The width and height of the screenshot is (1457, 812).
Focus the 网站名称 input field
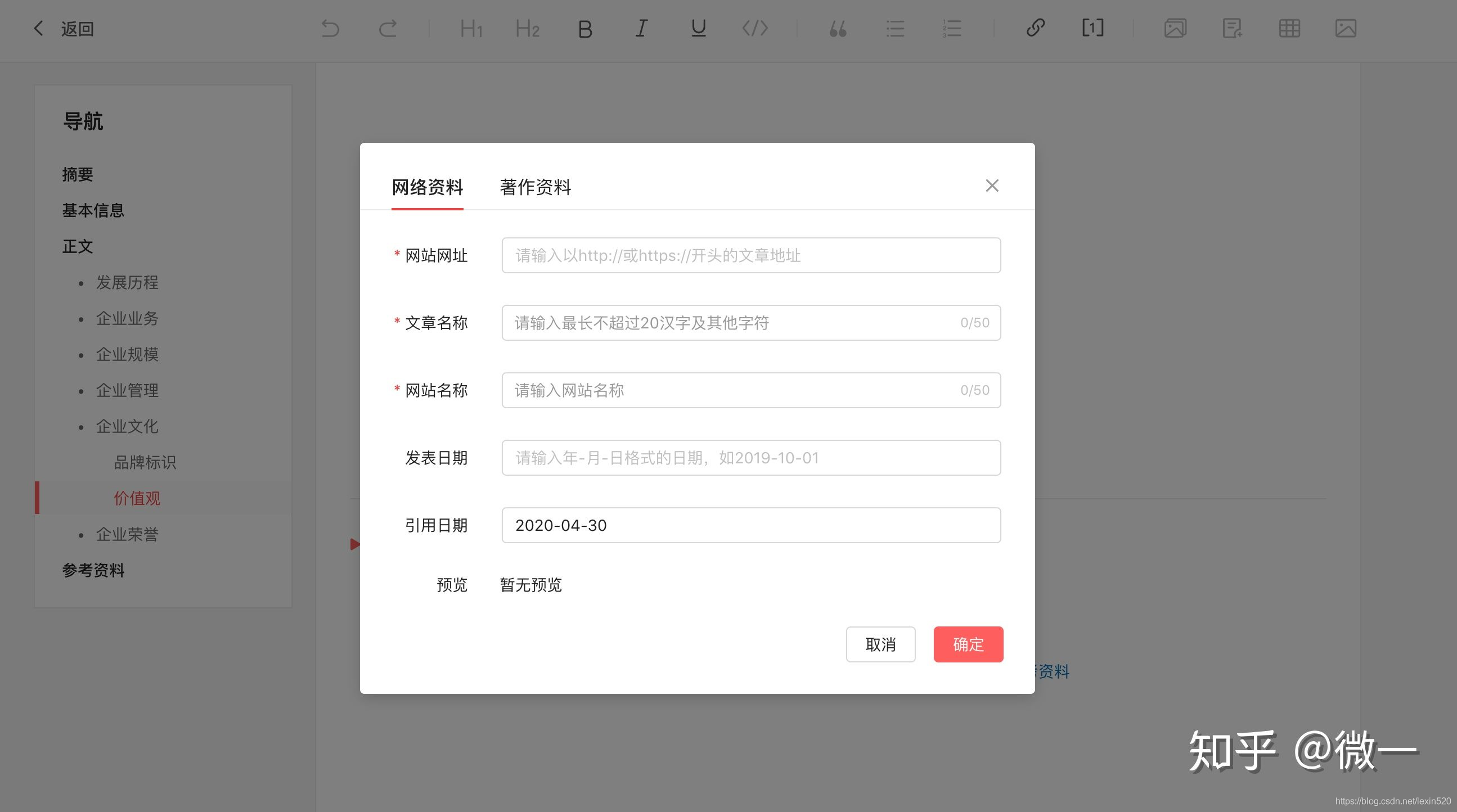click(751, 390)
